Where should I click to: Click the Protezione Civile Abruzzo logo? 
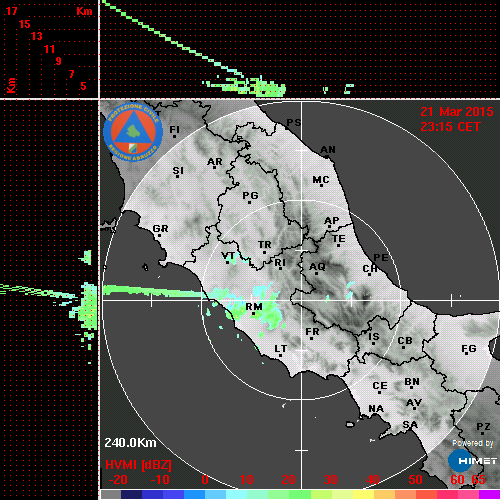point(133,132)
